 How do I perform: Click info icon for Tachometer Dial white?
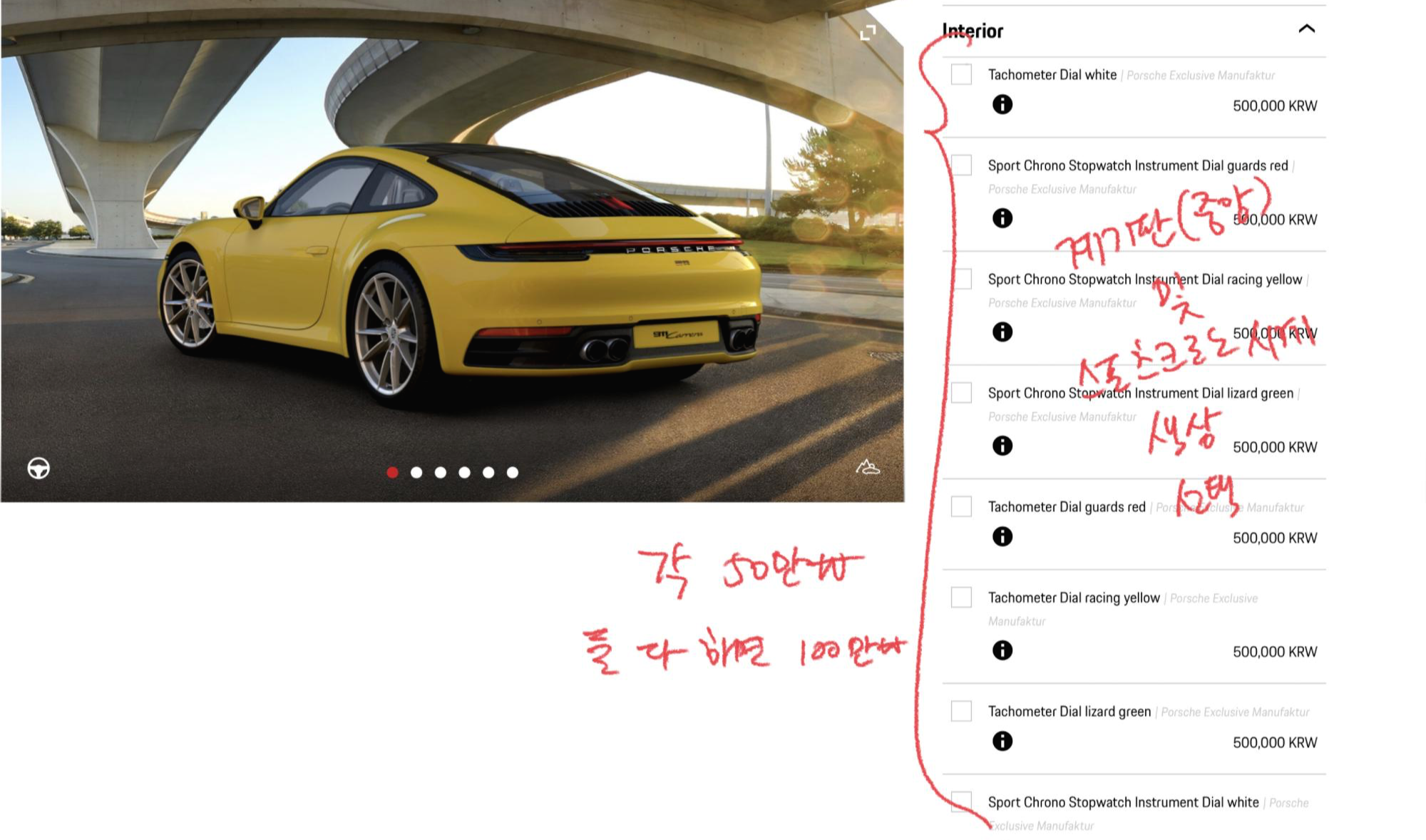point(1002,105)
